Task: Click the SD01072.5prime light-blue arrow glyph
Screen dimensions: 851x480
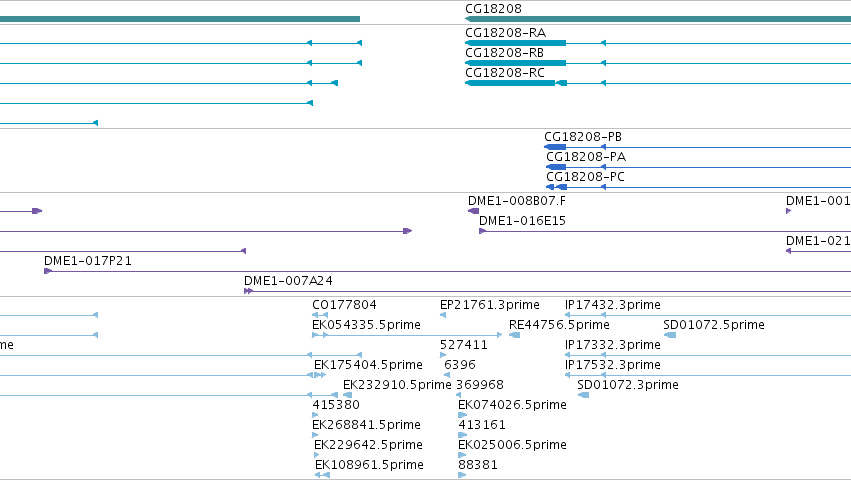Action: (670, 335)
